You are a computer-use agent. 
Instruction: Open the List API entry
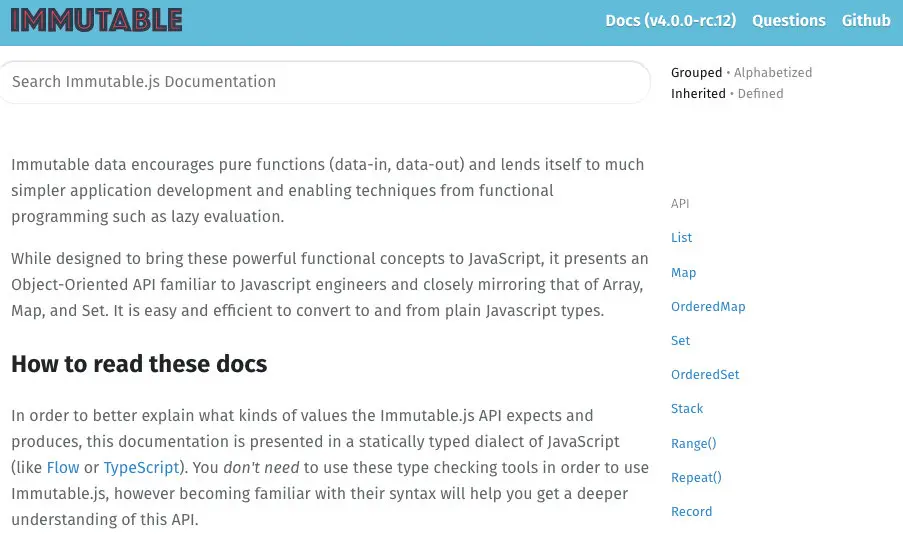click(681, 237)
